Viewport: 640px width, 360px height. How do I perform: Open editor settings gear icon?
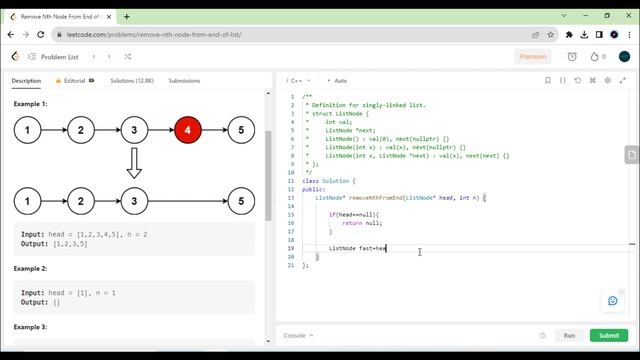coord(608,80)
